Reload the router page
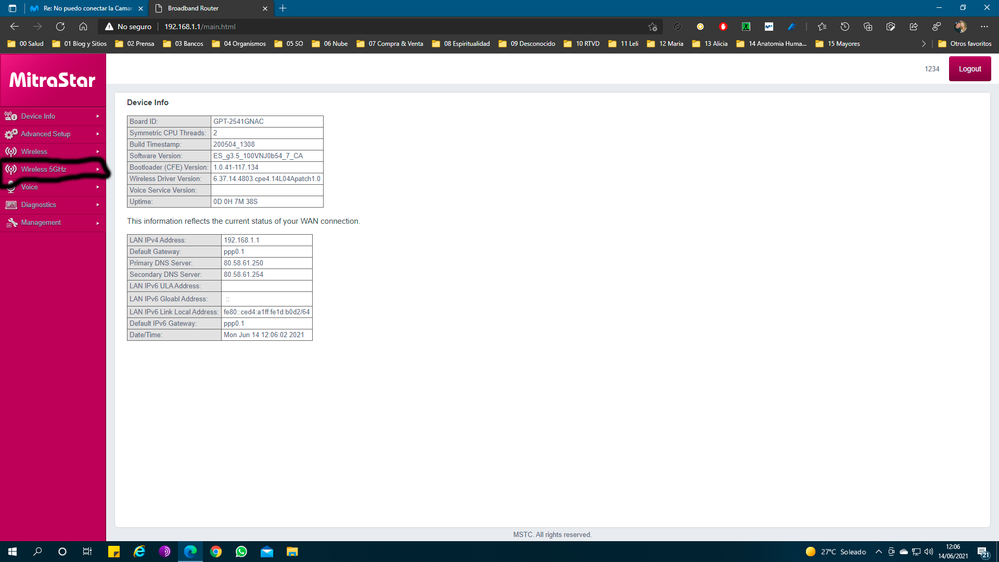Image resolution: width=999 pixels, height=562 pixels. (x=60, y=27)
